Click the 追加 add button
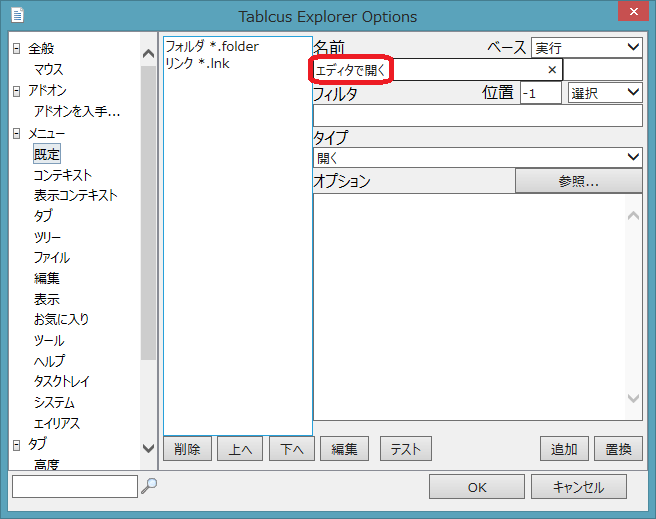The height and width of the screenshot is (519, 656). [564, 449]
